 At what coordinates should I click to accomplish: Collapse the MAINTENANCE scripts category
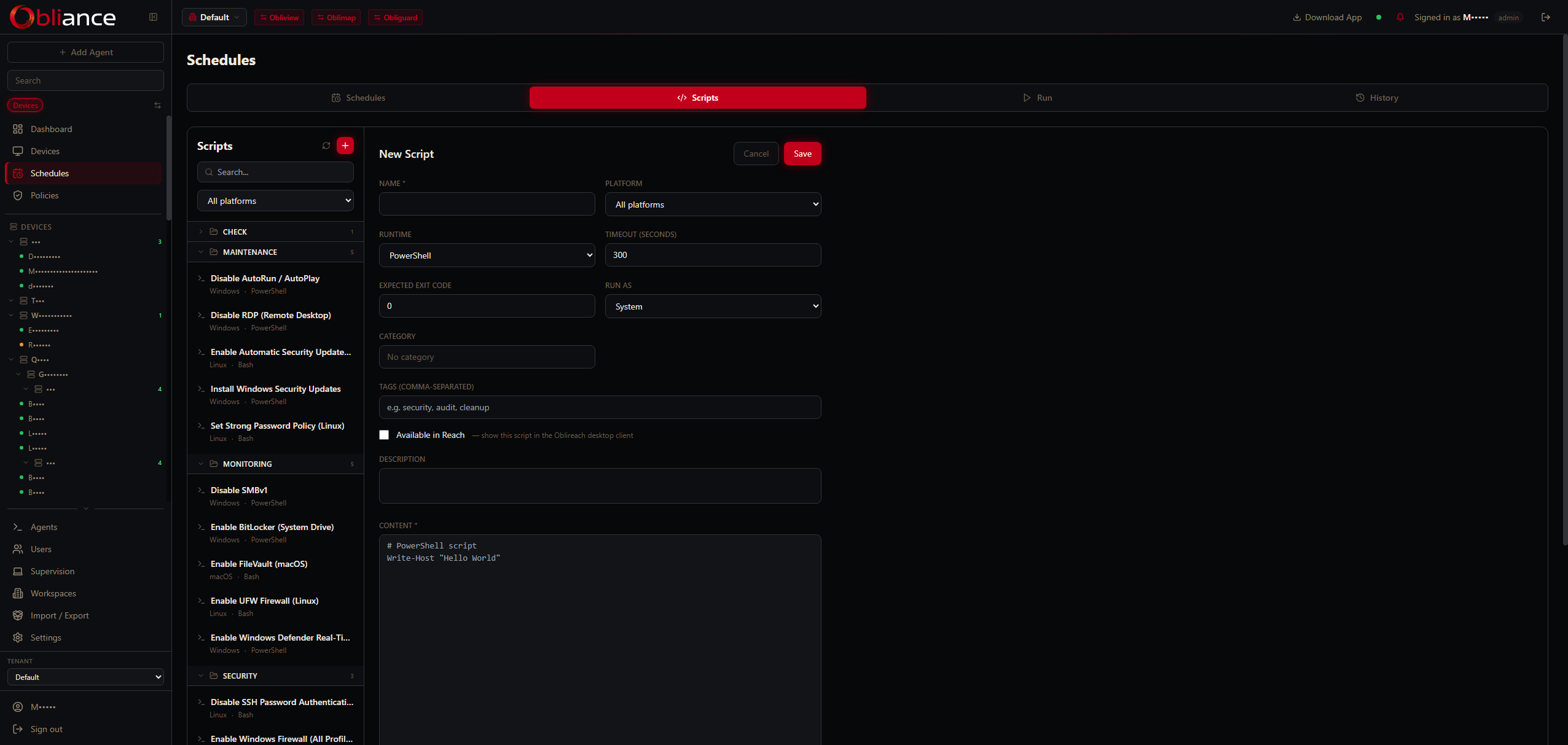point(202,252)
